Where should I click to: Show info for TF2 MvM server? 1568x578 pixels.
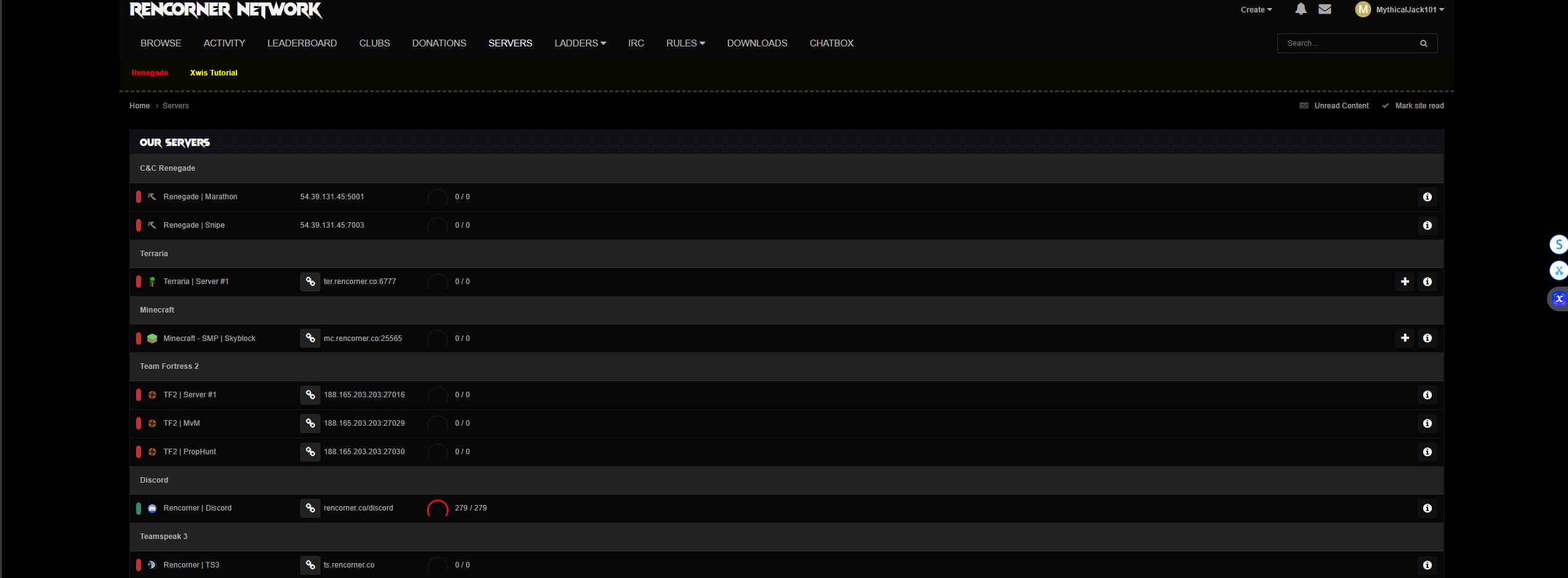coord(1427,423)
